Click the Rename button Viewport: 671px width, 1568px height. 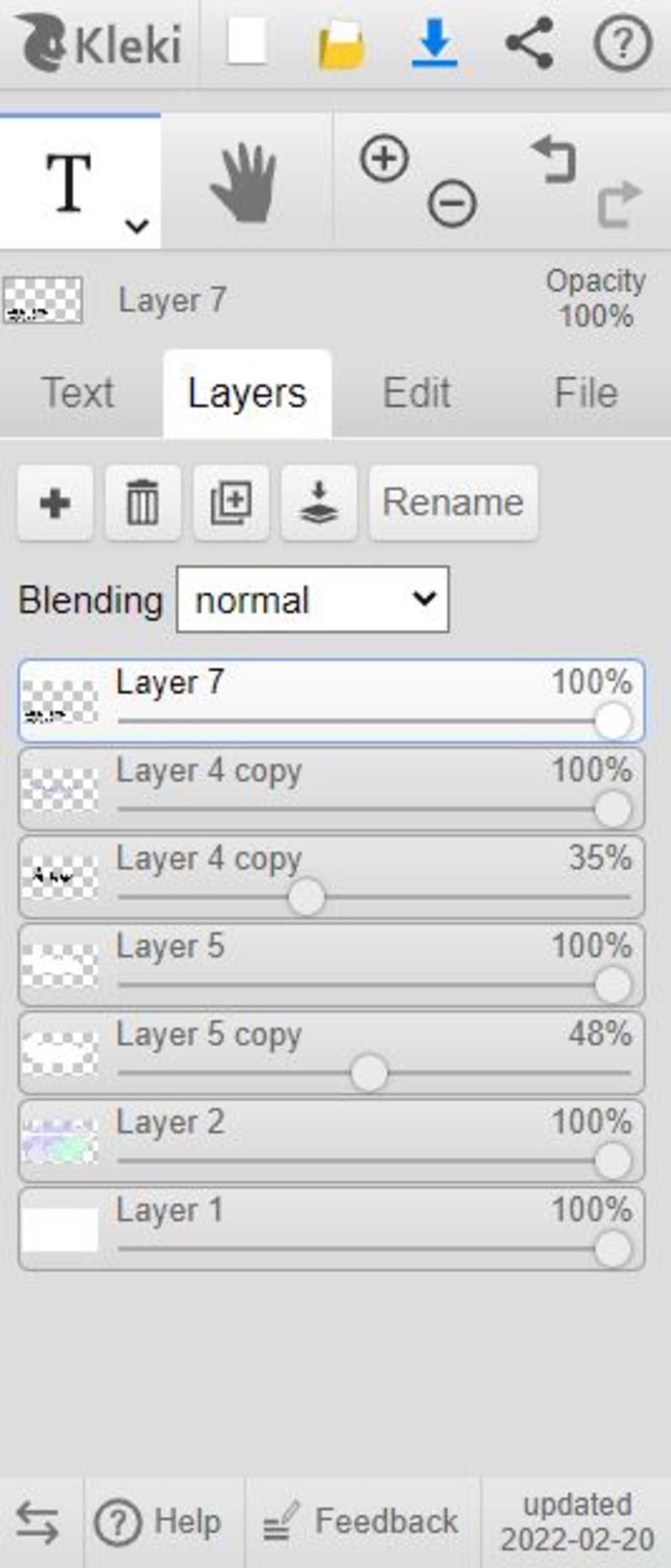click(x=453, y=503)
